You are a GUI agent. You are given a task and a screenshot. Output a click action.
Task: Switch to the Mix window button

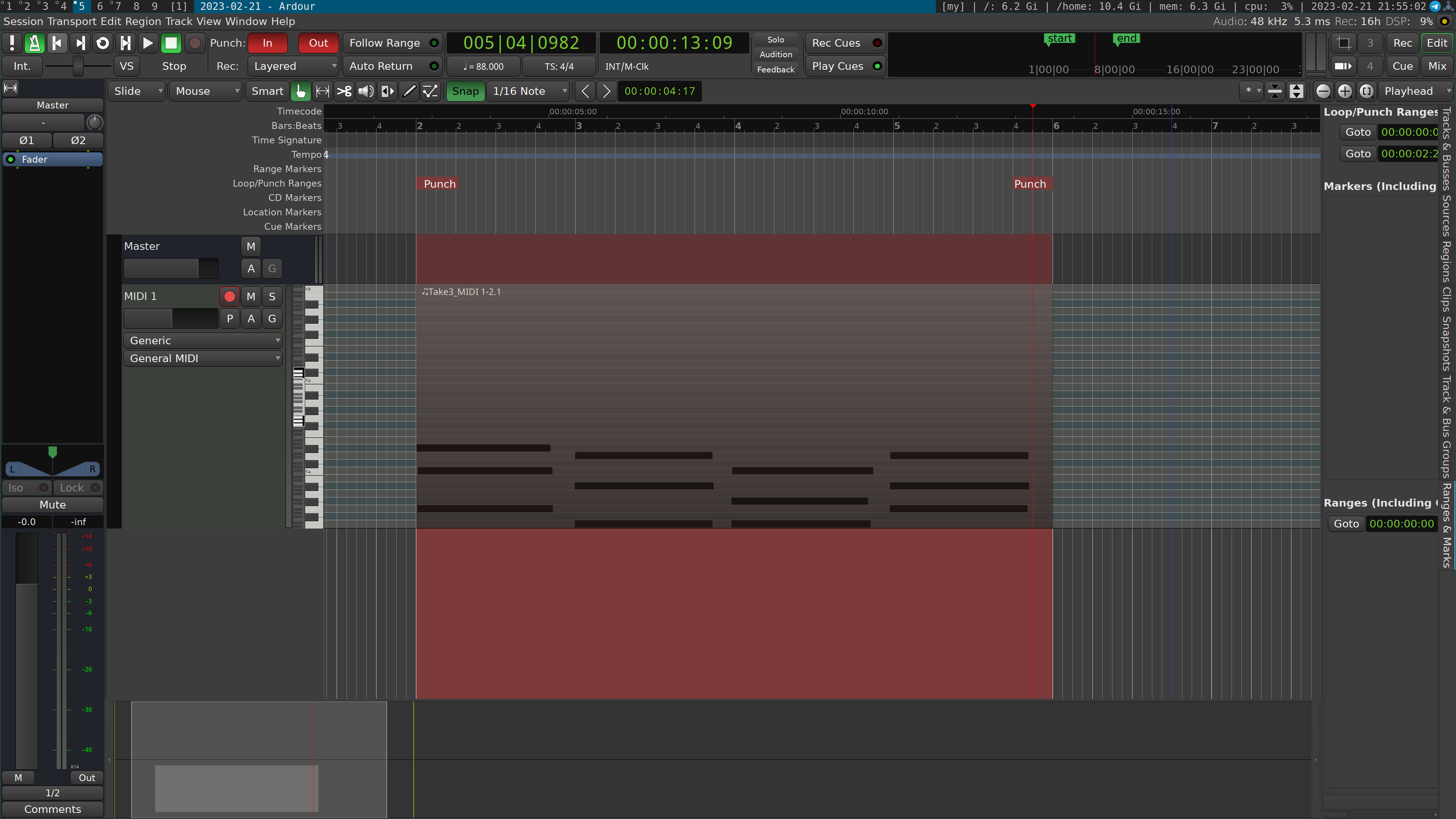[x=1436, y=66]
